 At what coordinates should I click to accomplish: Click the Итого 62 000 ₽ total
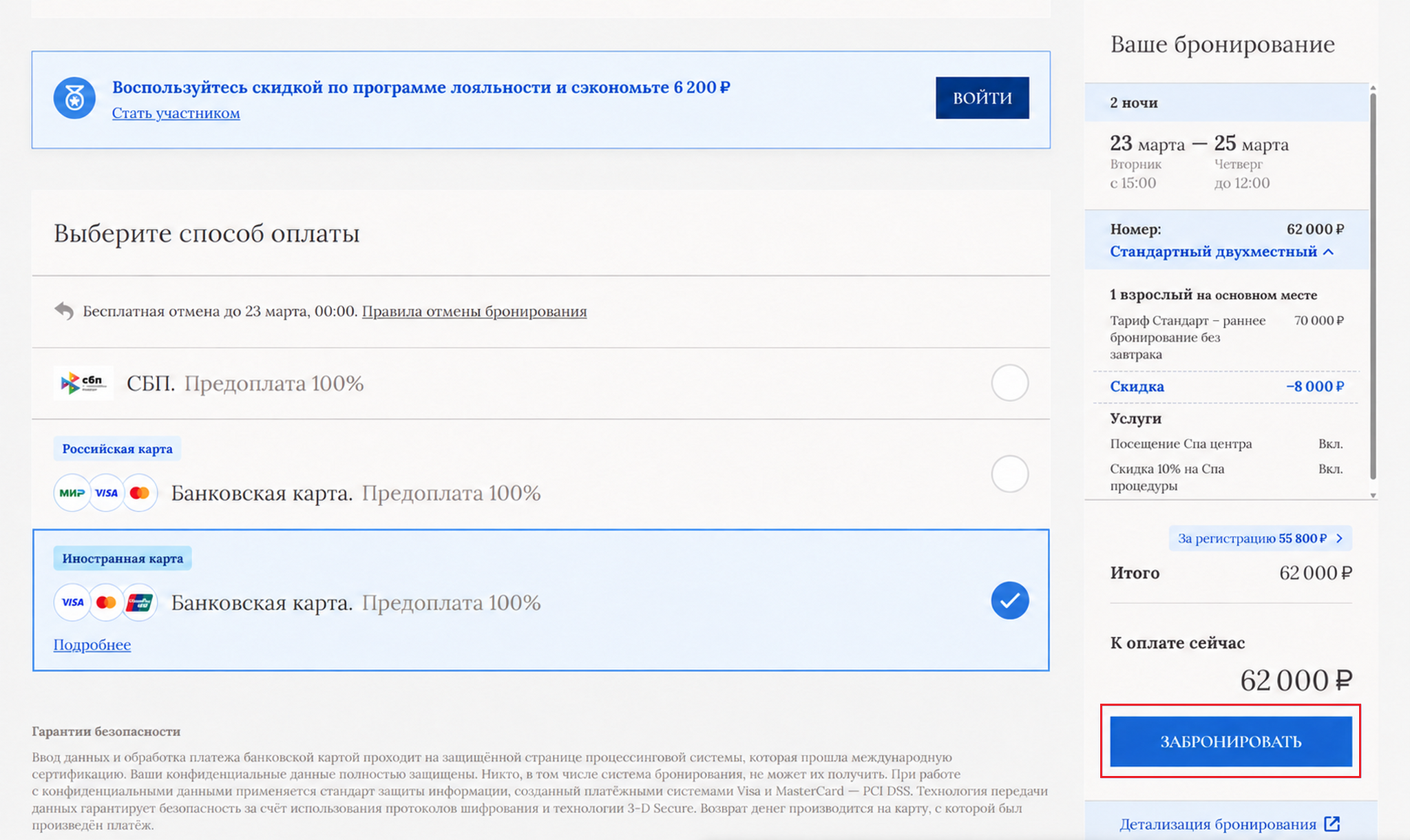click(1231, 573)
